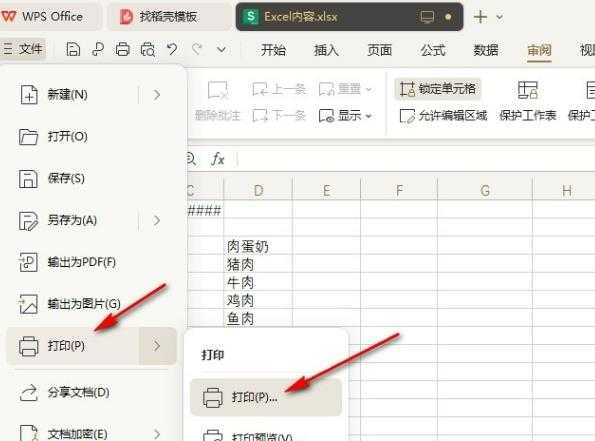Click the fx insert function icon
Screen dimensions: 595x441
[218, 159]
